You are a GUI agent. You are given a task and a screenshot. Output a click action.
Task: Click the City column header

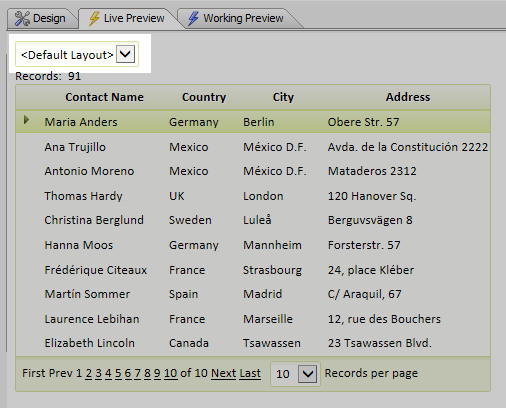pyautogui.click(x=283, y=97)
